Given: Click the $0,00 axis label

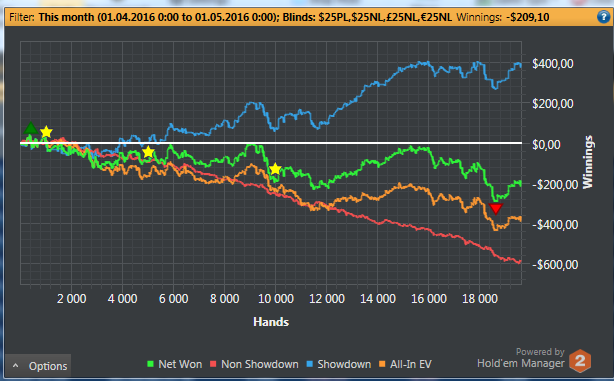Looking at the screenshot, I should tap(546, 144).
